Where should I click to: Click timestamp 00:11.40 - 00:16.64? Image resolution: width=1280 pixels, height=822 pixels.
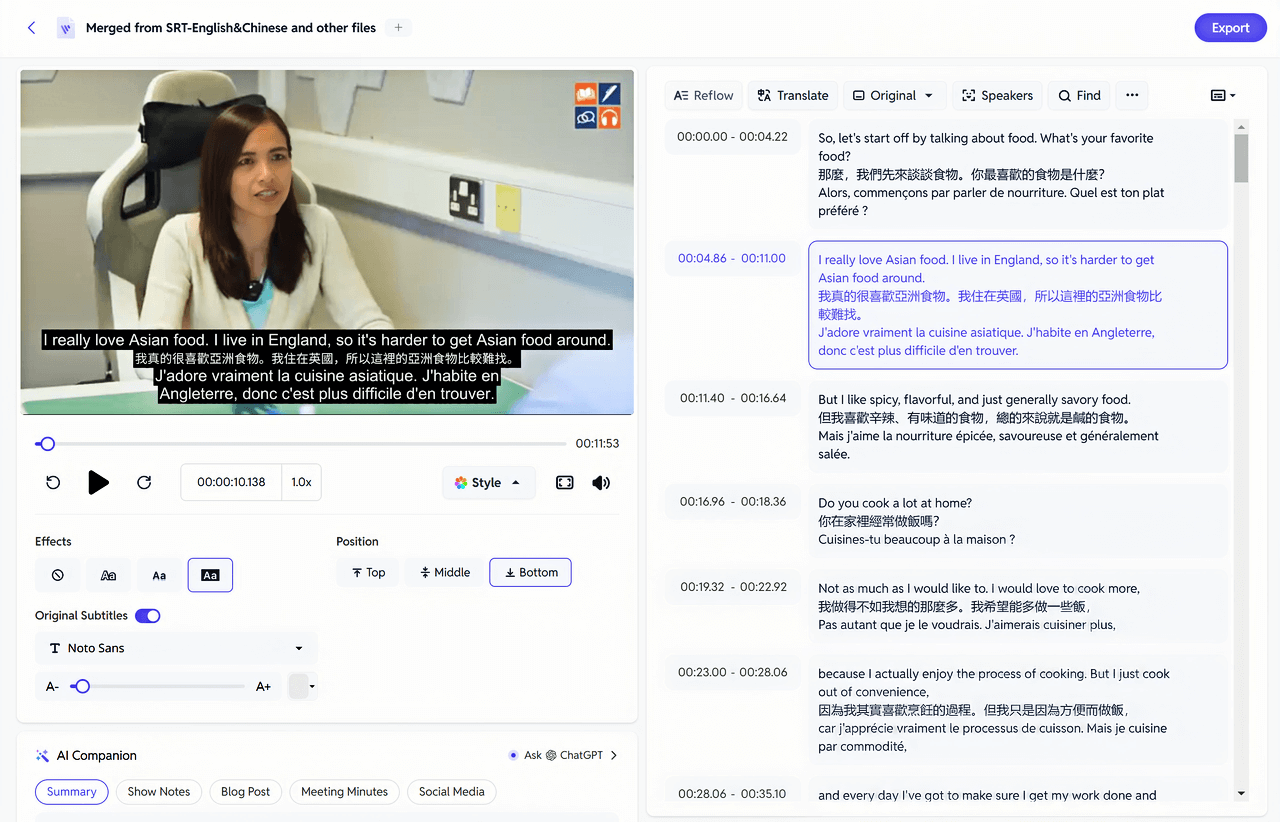pos(732,398)
